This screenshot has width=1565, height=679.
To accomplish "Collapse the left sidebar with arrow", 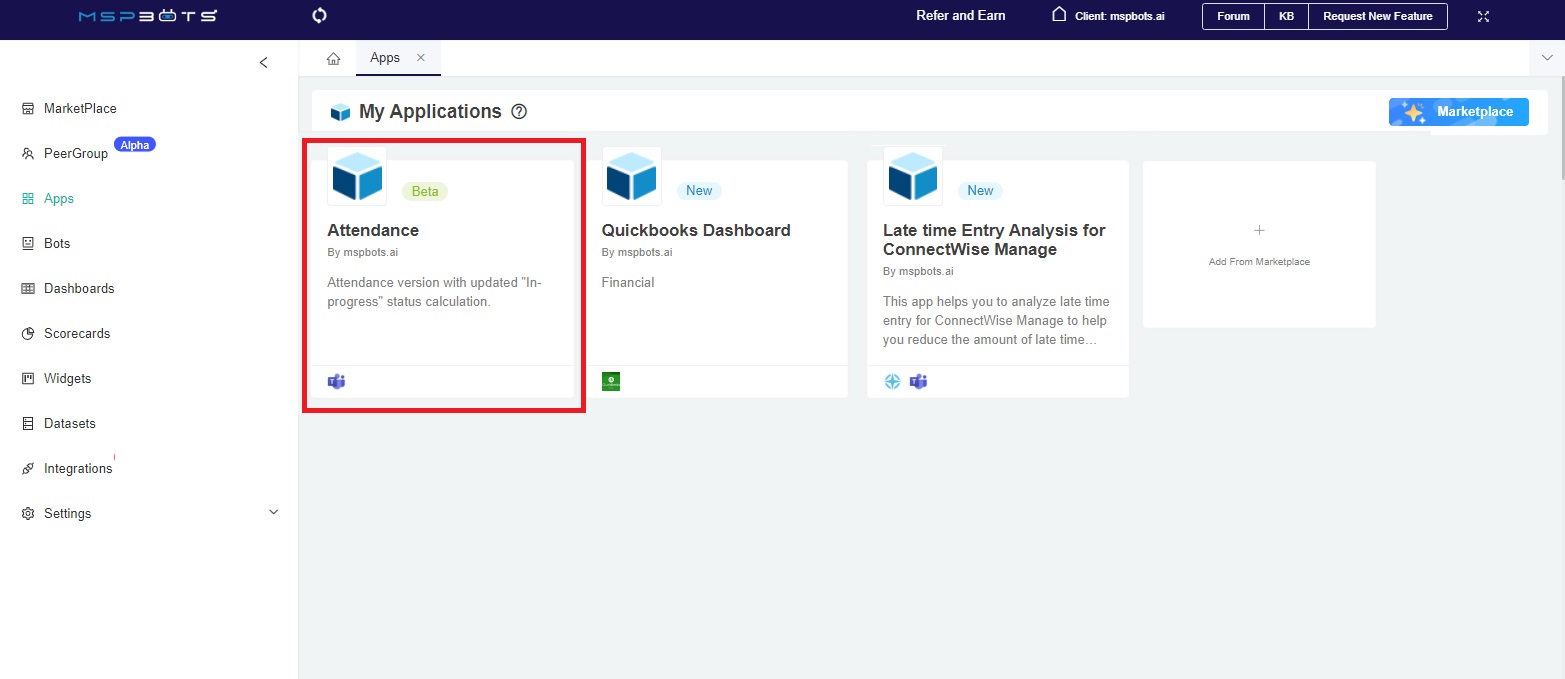I will pyautogui.click(x=263, y=63).
